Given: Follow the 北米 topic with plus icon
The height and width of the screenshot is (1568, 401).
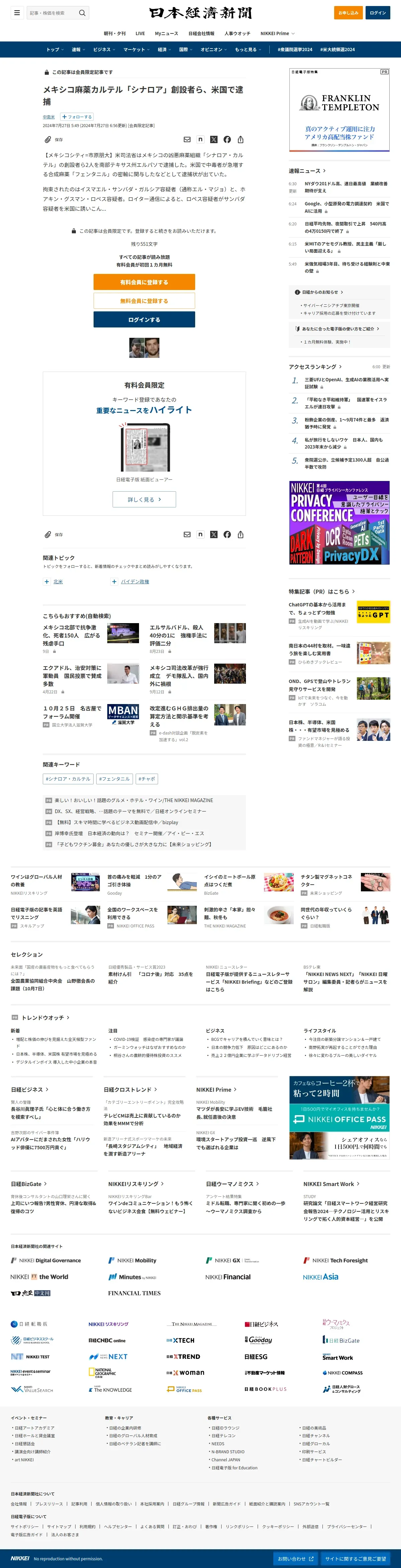Looking at the screenshot, I should (x=47, y=581).
